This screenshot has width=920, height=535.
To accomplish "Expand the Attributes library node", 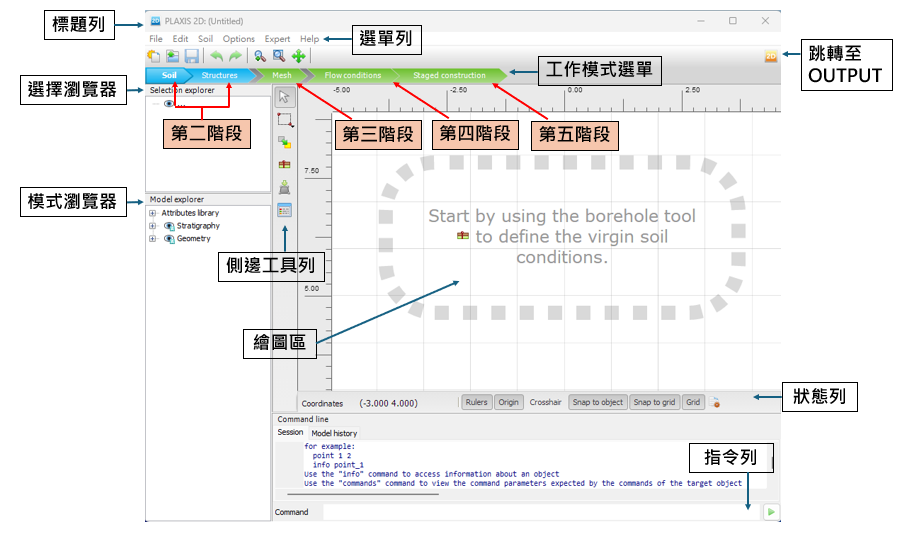I will click(153, 213).
